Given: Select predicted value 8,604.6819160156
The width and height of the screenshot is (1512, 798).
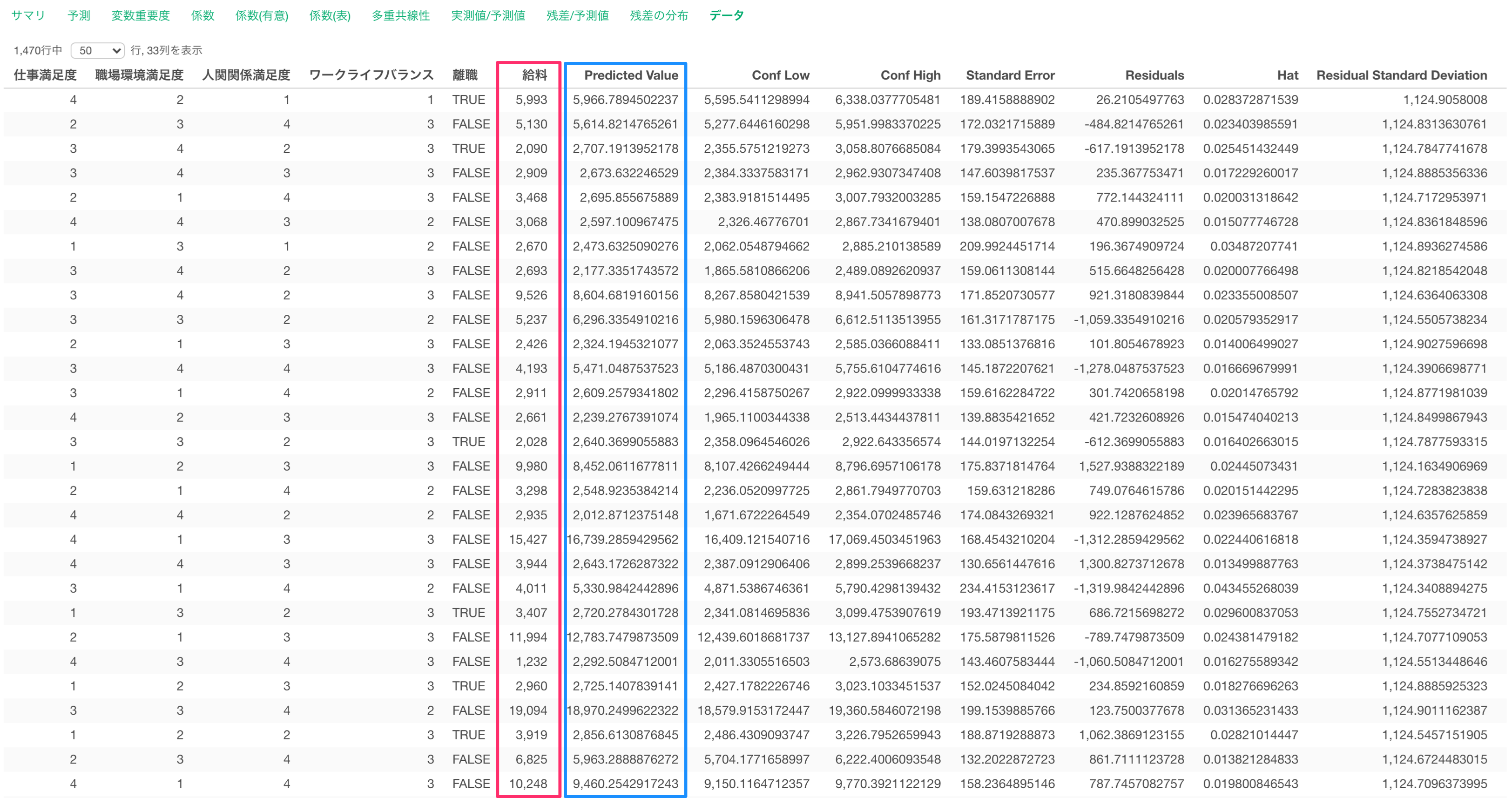Looking at the screenshot, I should click(x=625, y=295).
